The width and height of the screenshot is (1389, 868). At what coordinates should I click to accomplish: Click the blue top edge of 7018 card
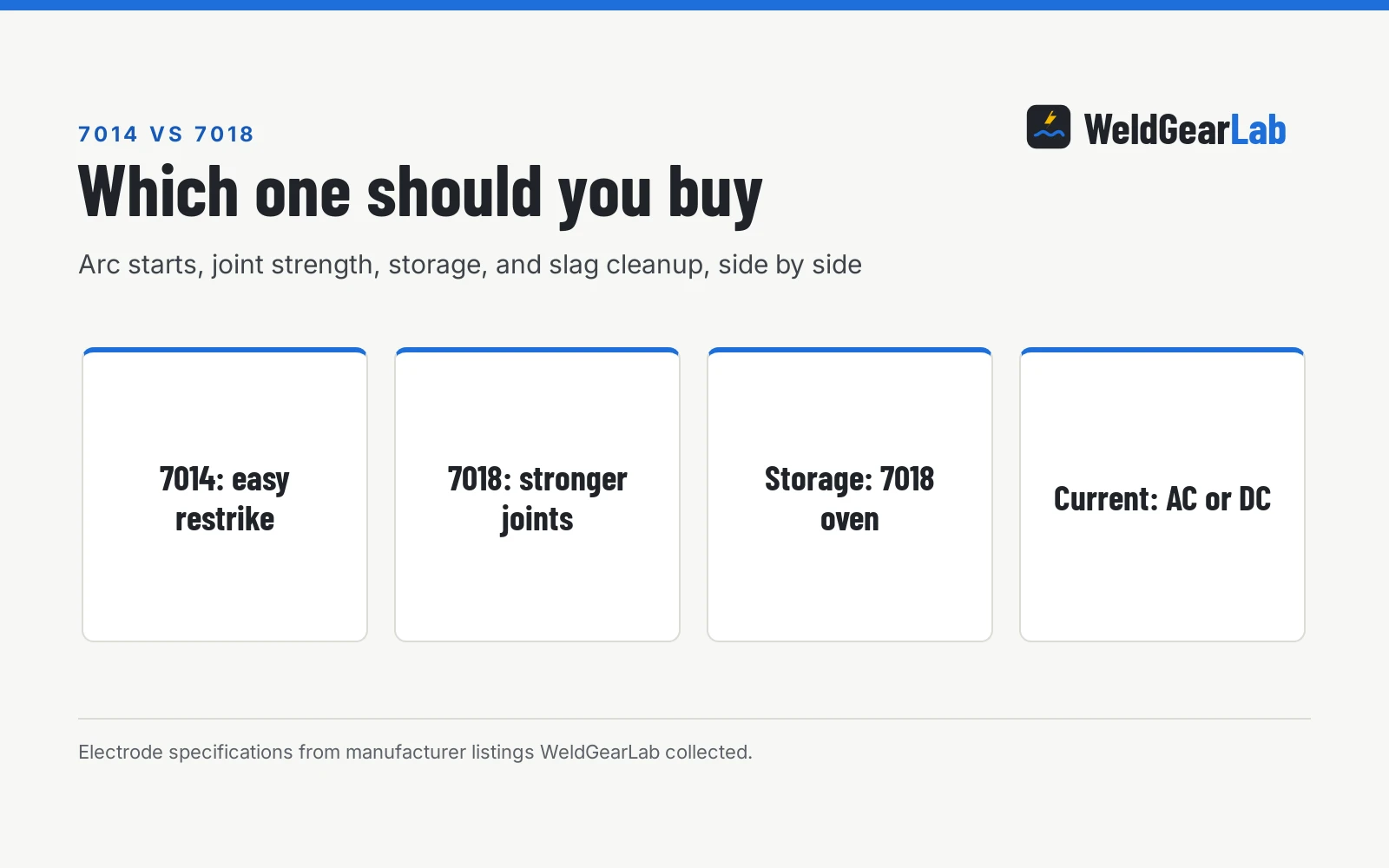click(537, 350)
